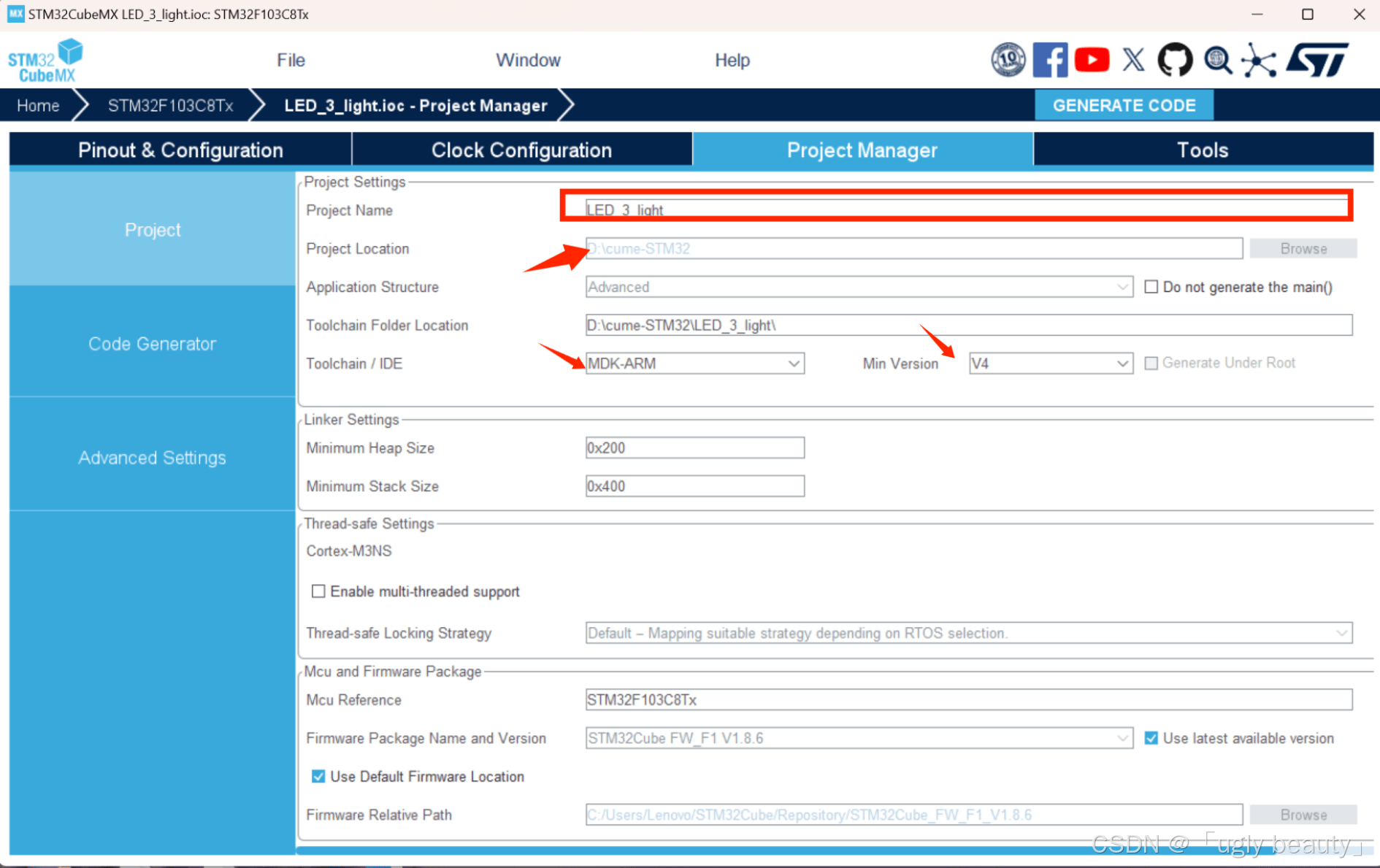Click the ST logo icon
Screen dimensions: 1380x868
pos(1318,60)
